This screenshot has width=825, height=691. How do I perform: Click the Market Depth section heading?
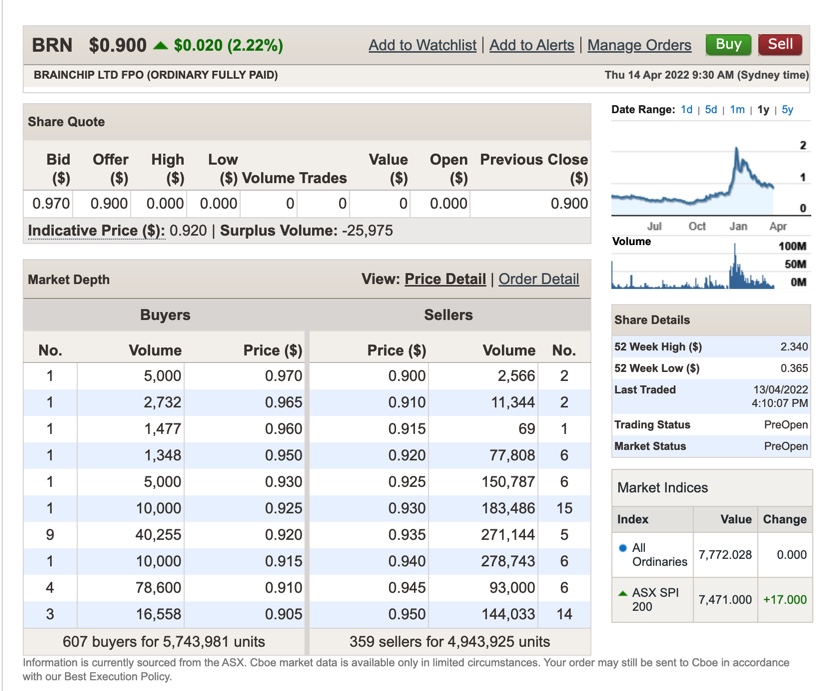69,279
